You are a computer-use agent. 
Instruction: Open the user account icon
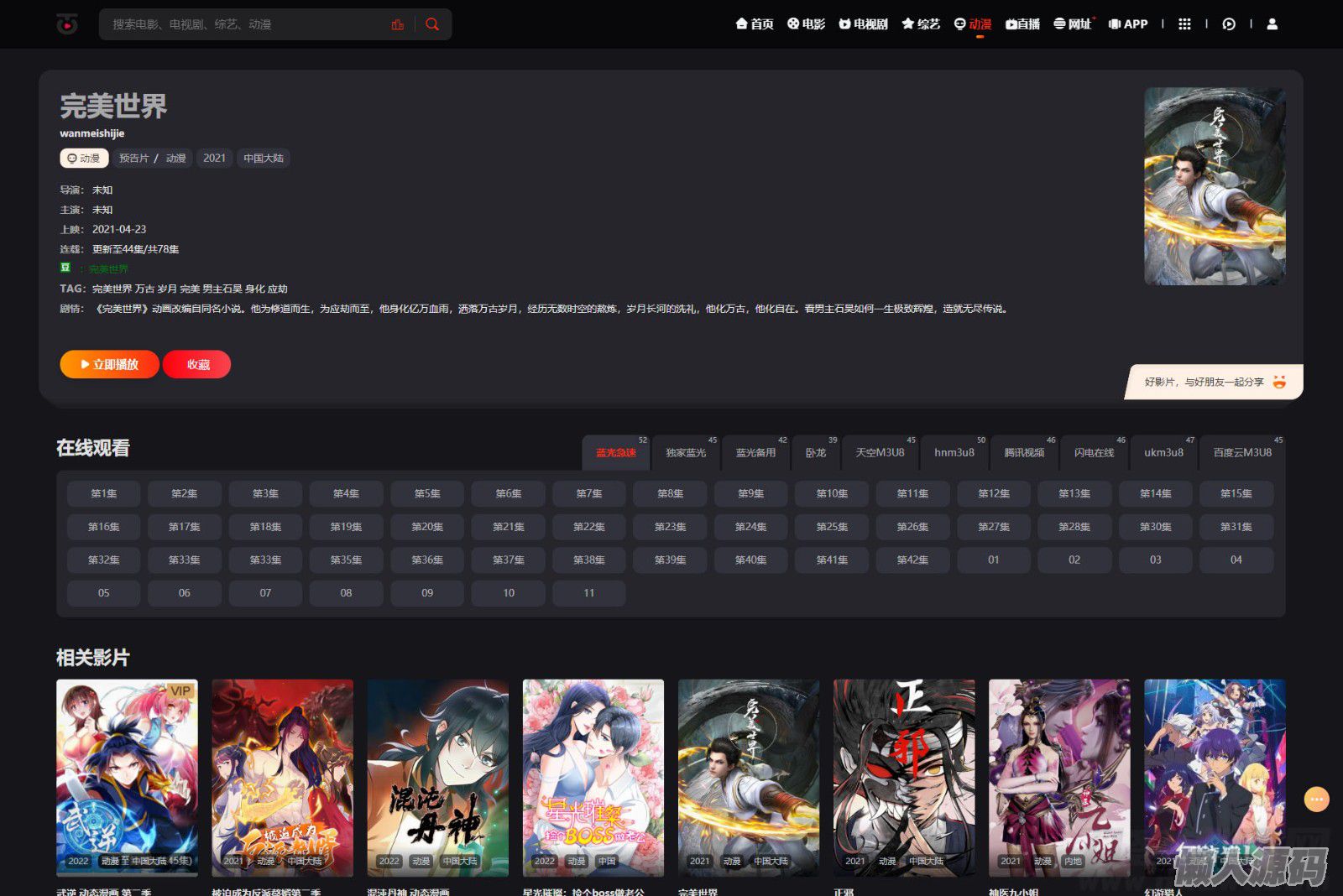(1272, 24)
